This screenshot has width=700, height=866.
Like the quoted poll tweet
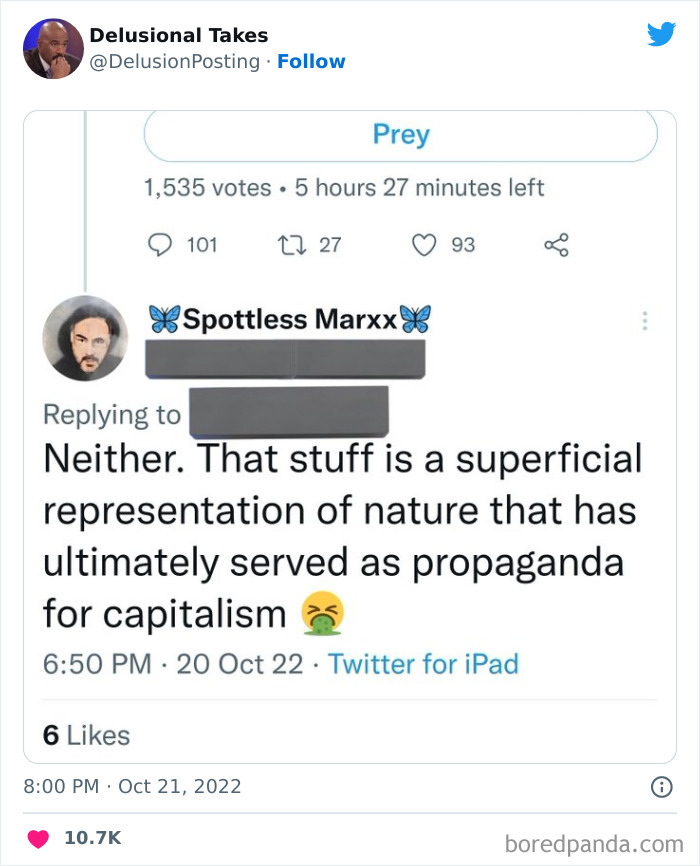tap(426, 245)
